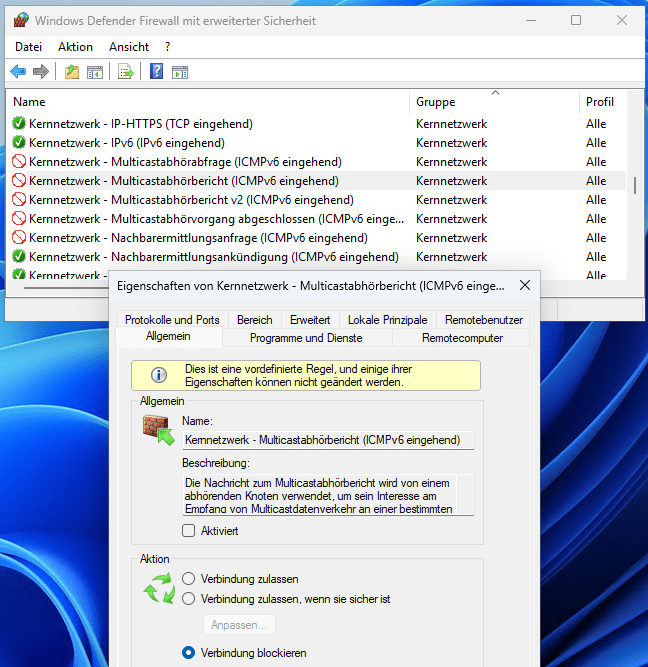The height and width of the screenshot is (667, 648).
Task: Switch to Programme und Dienste tab
Action: point(306,338)
